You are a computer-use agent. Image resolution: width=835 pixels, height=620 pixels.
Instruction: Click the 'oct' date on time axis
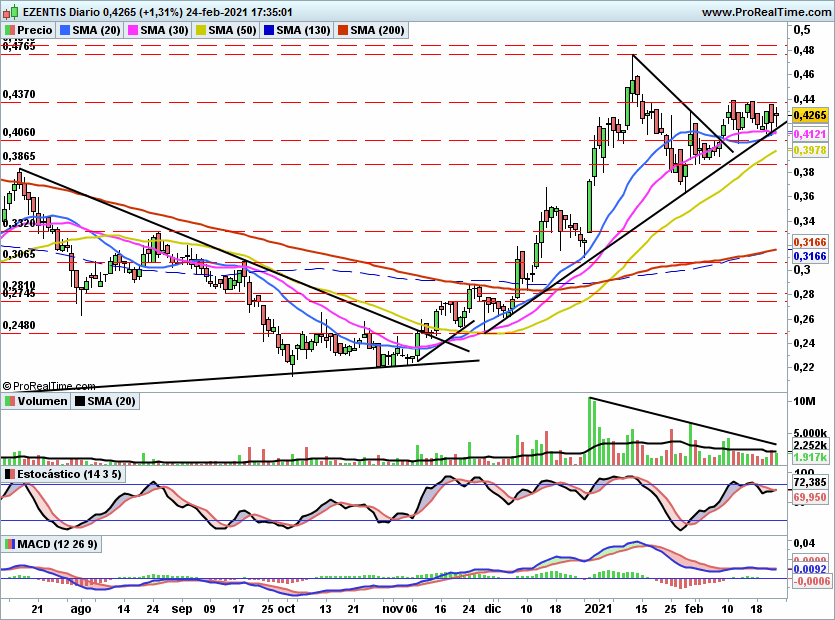[x=286, y=609]
